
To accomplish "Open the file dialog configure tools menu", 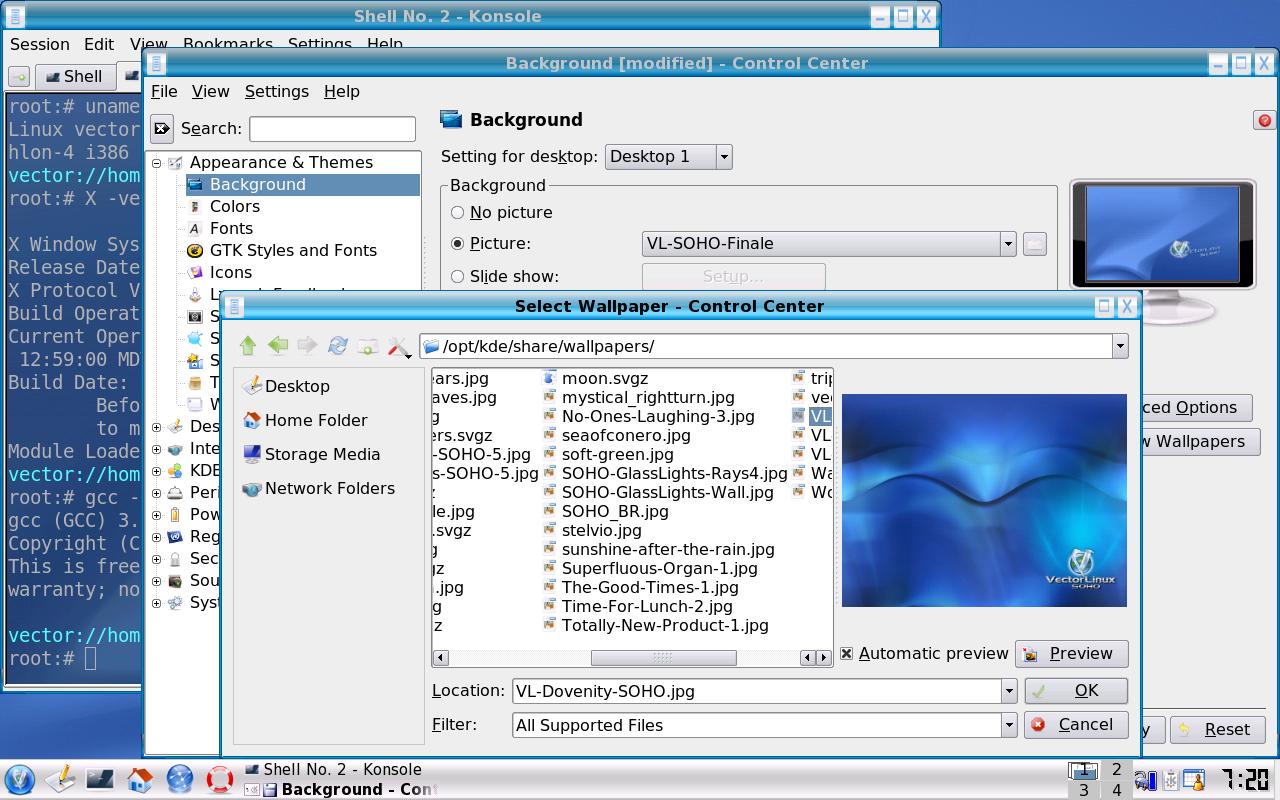I will tap(400, 346).
